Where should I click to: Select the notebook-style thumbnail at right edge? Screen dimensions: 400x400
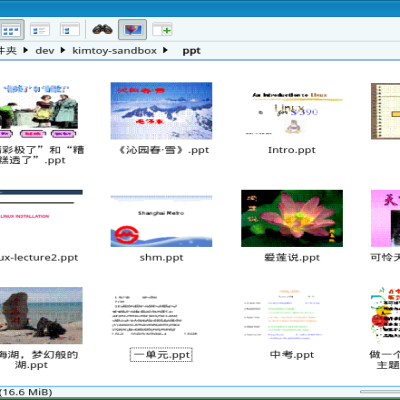[x=386, y=111]
